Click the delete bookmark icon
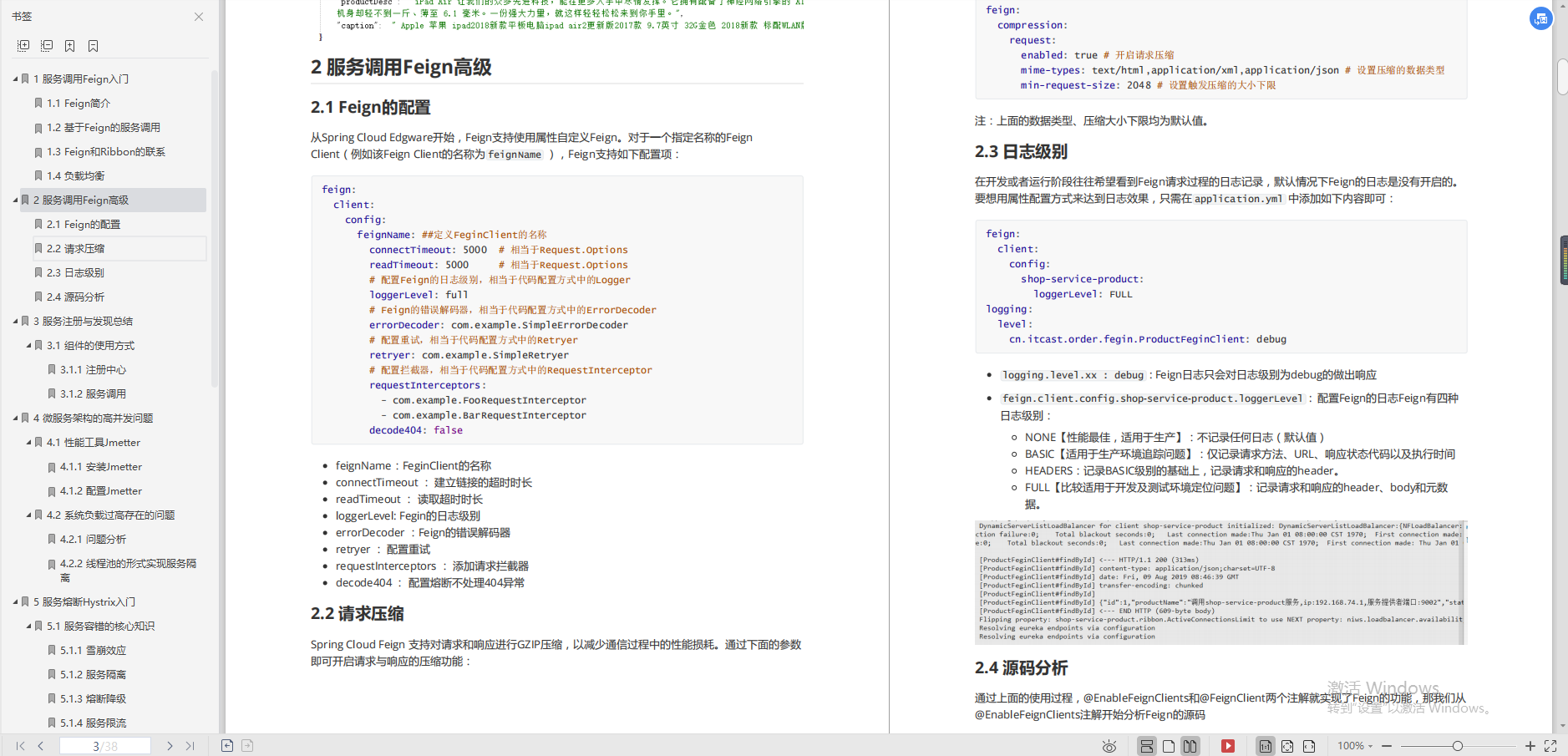The image size is (1568, 756). (94, 46)
